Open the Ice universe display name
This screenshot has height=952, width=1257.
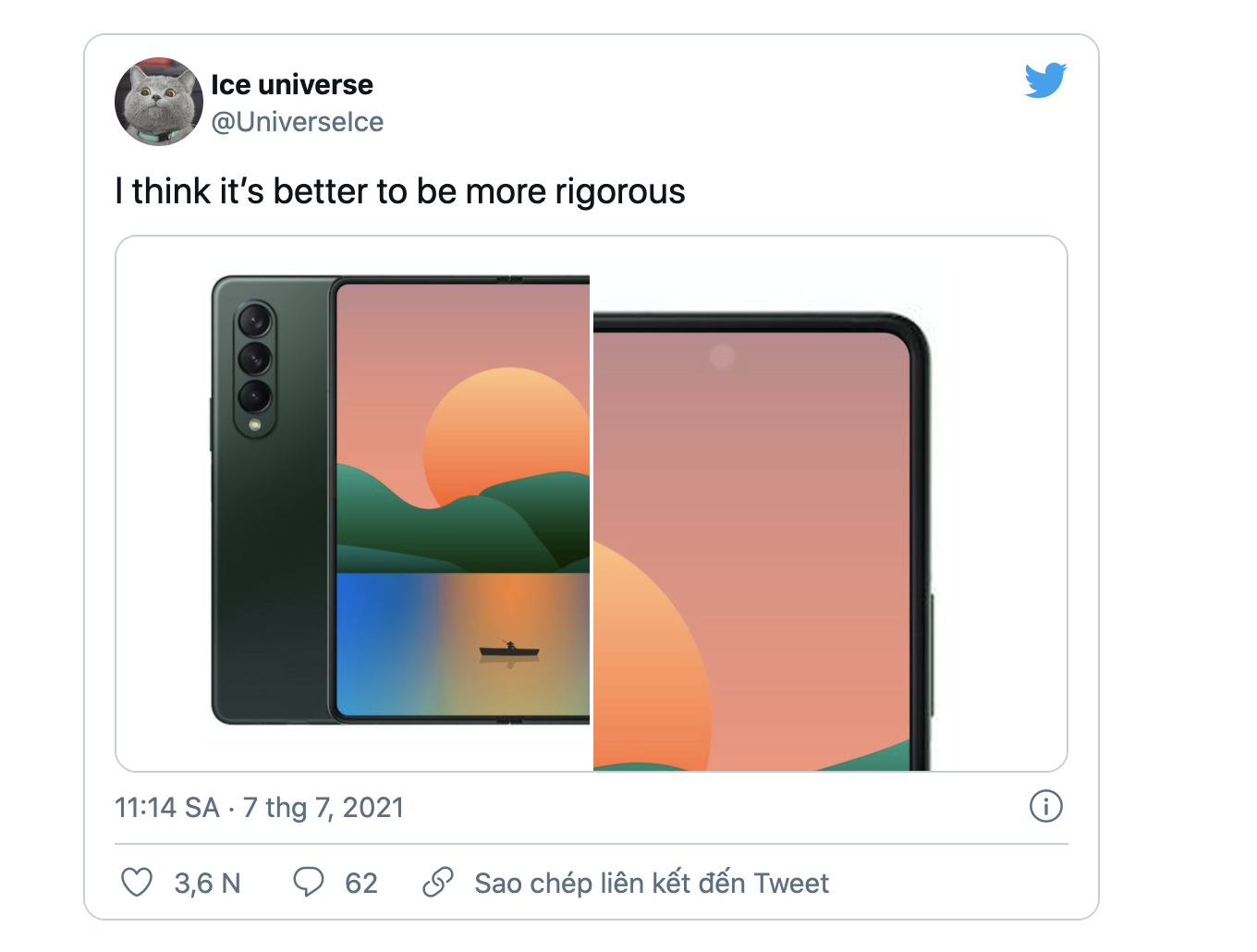click(x=291, y=85)
